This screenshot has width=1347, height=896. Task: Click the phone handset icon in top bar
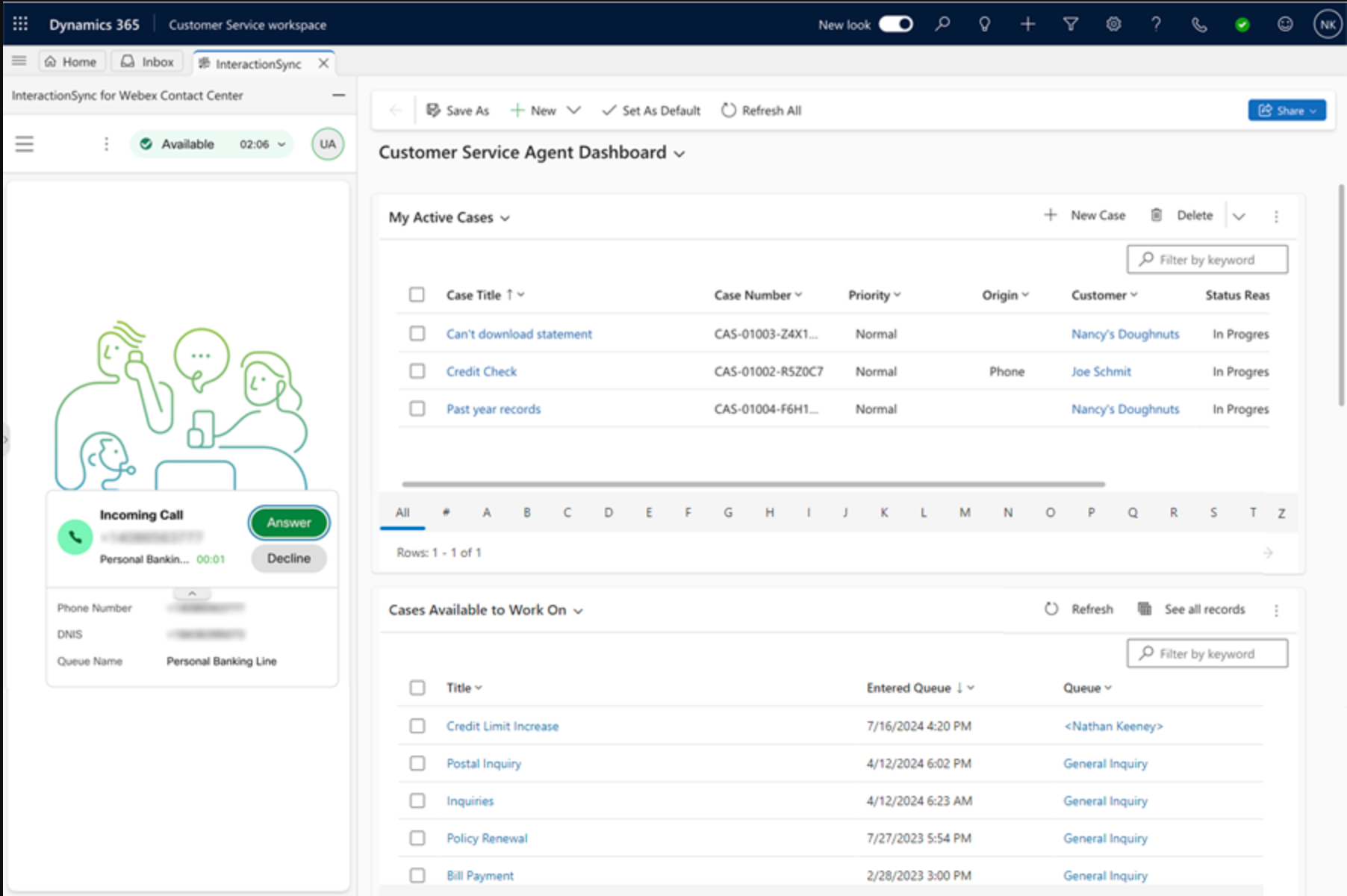tap(1199, 25)
